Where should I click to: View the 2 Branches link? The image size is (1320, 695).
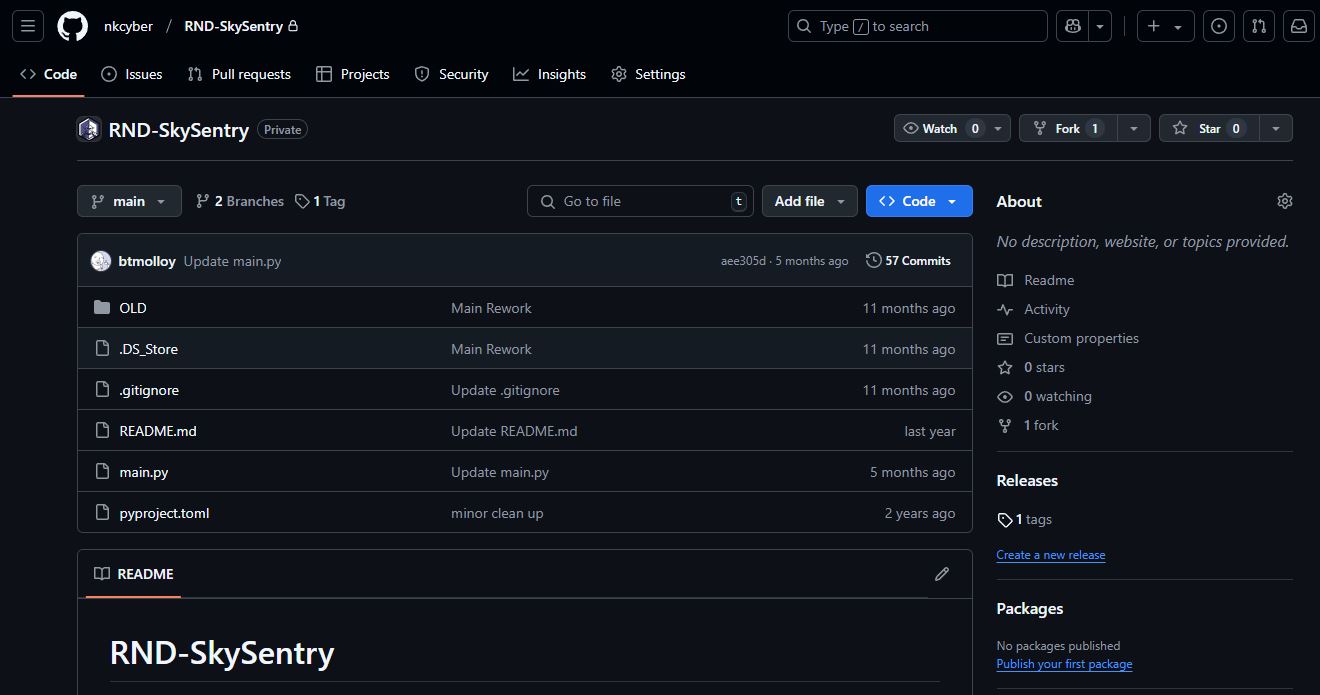tap(240, 201)
